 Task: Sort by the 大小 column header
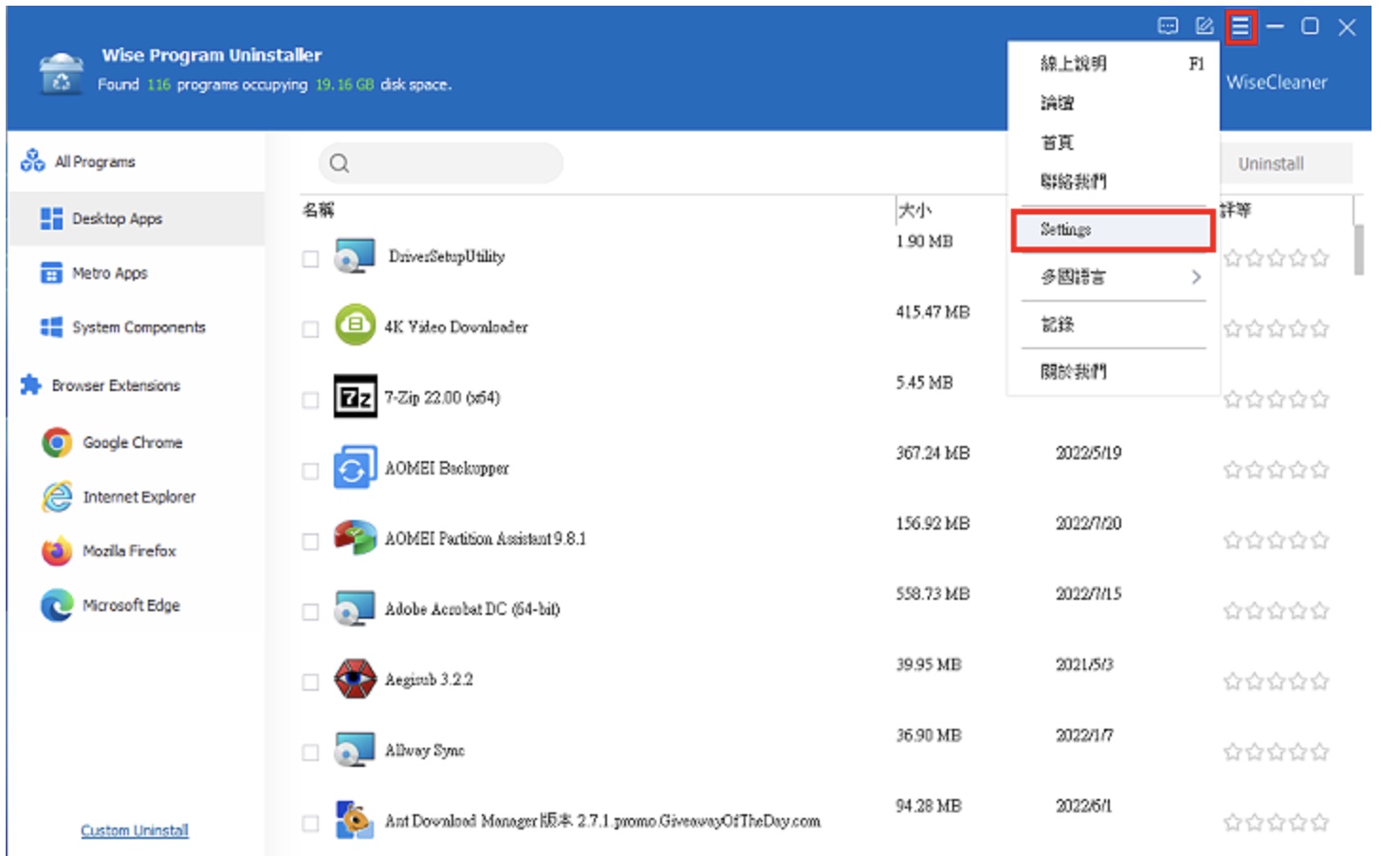(915, 210)
